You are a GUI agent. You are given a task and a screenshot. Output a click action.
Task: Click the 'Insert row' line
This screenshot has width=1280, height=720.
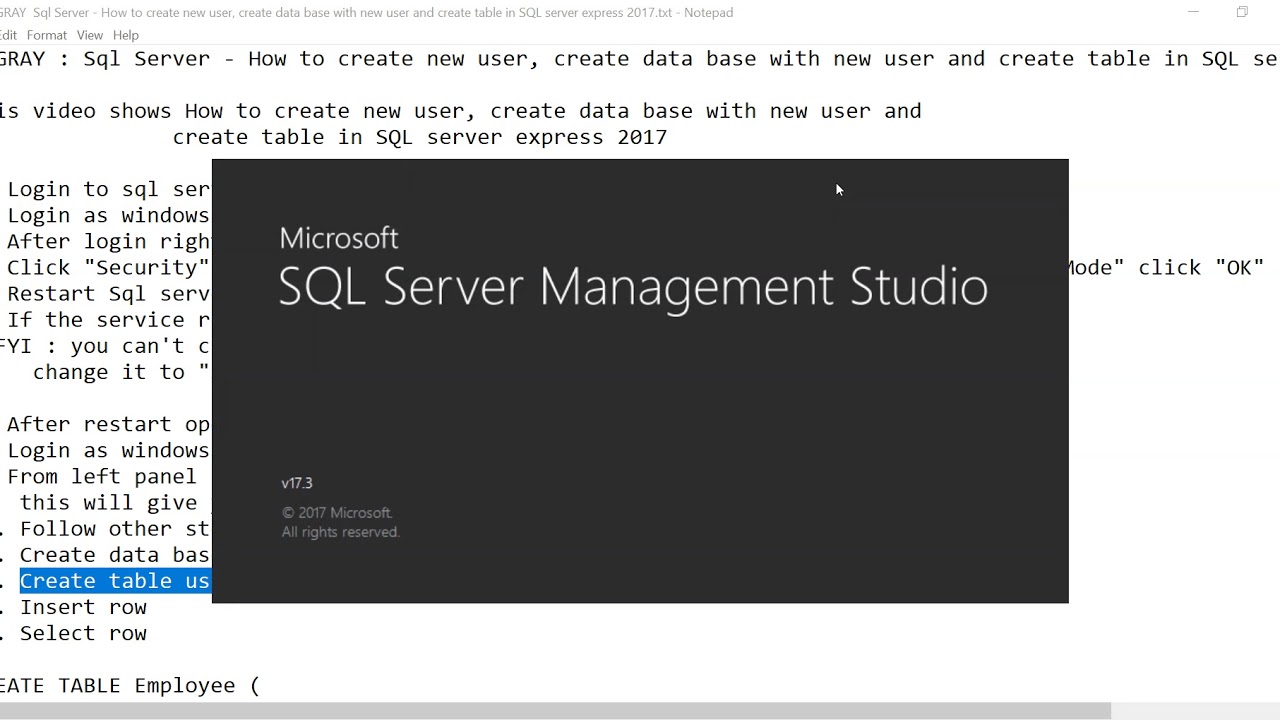(x=83, y=607)
